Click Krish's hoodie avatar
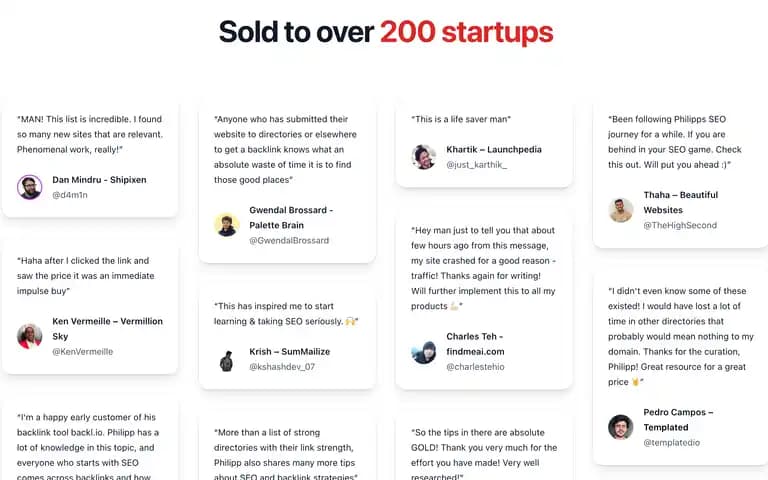This screenshot has height=480, width=768. click(x=227, y=361)
